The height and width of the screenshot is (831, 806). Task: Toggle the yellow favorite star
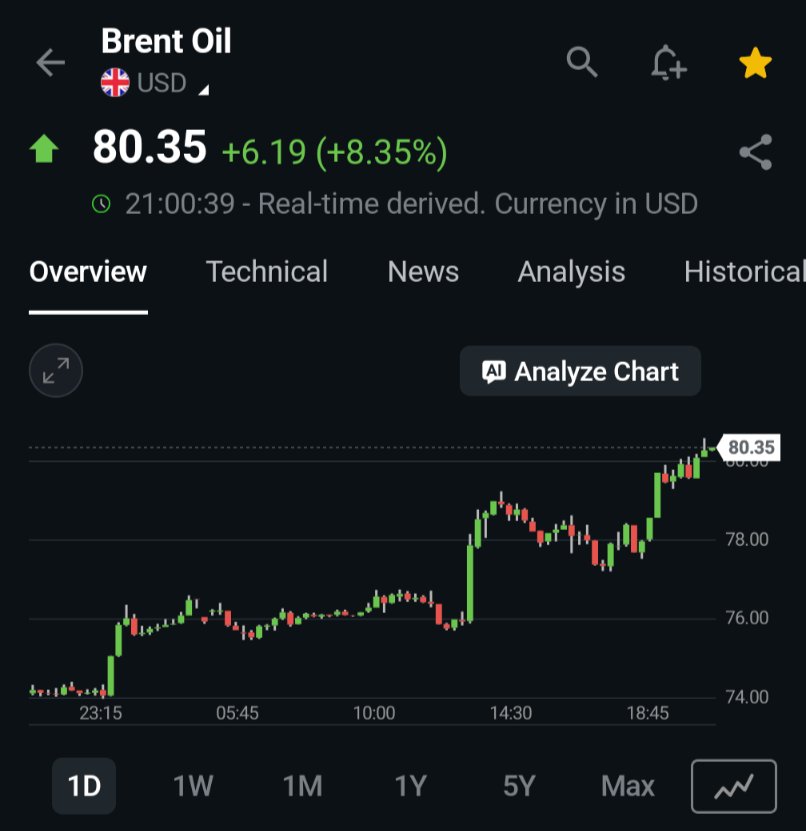pyautogui.click(x=755, y=63)
